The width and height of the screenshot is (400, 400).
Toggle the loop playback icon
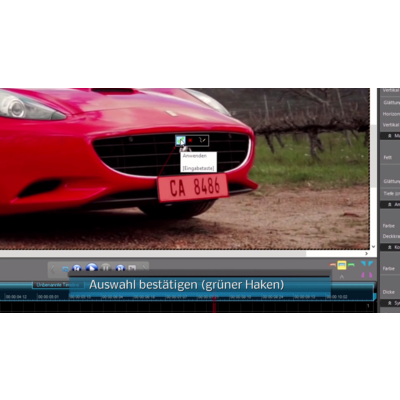tap(66, 269)
